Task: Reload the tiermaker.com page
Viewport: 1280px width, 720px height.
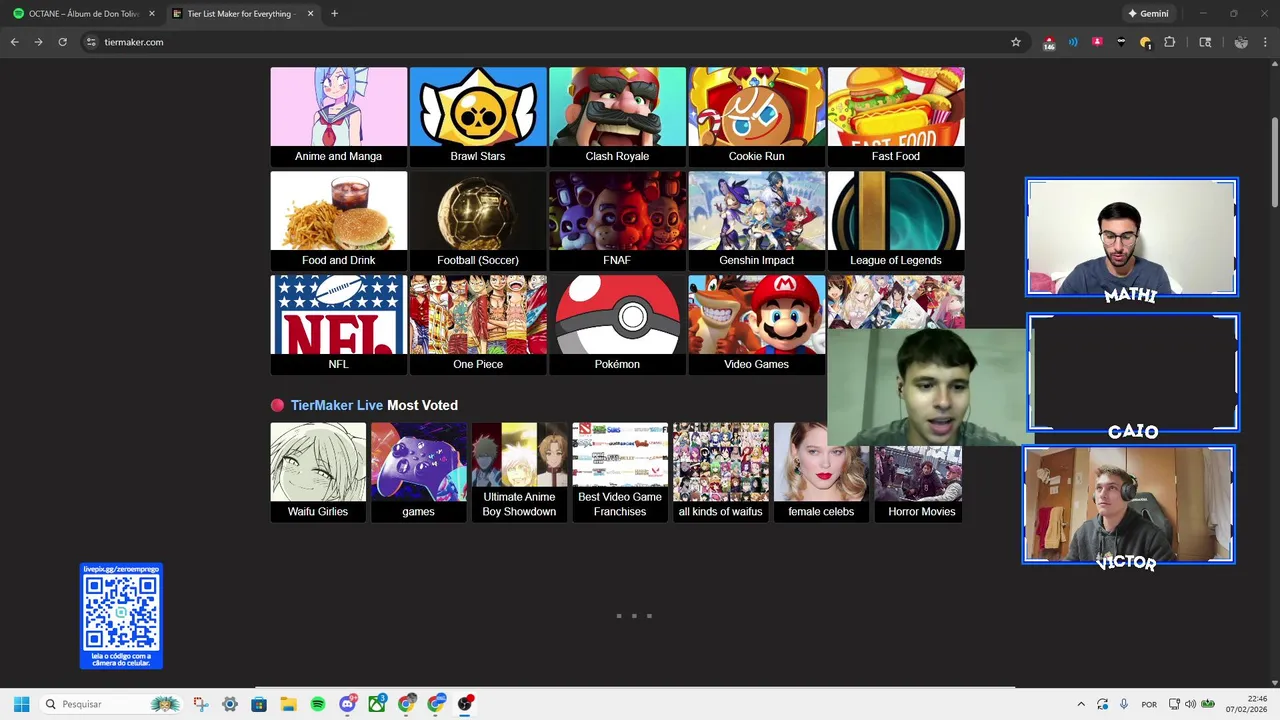Action: 62,42
